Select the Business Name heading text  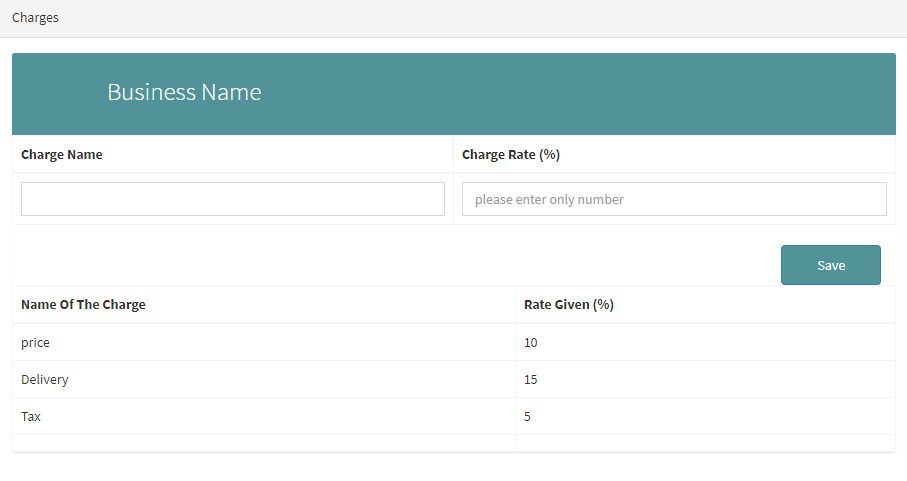pyautogui.click(x=184, y=93)
